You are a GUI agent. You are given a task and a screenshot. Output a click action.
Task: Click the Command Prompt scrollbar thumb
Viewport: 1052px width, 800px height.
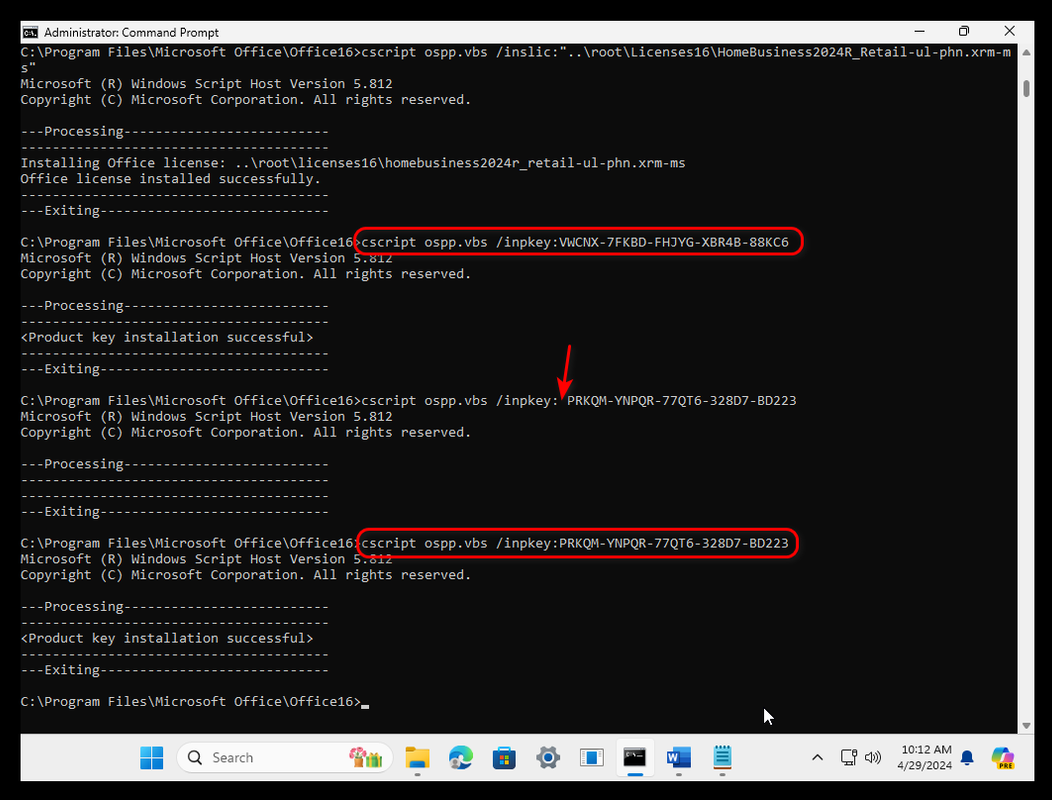tap(1027, 89)
